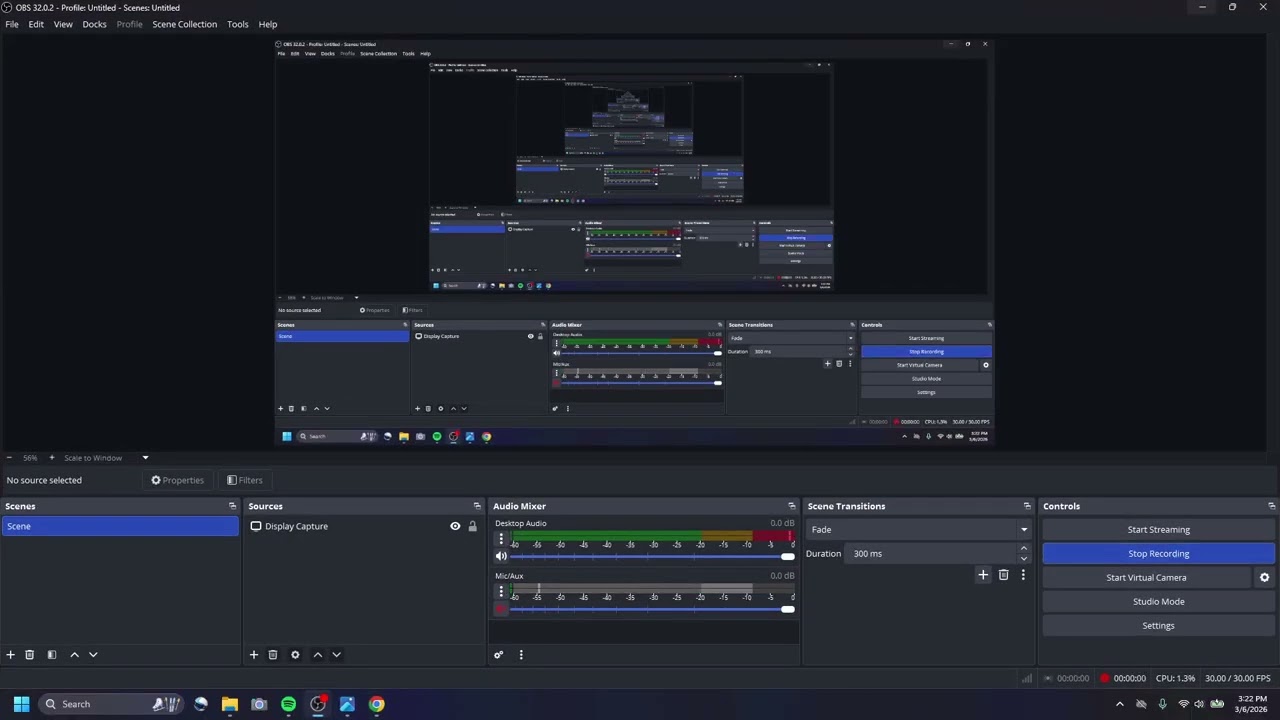Undock the Sources panel
Image resolution: width=1280 pixels, height=720 pixels.
(477, 506)
